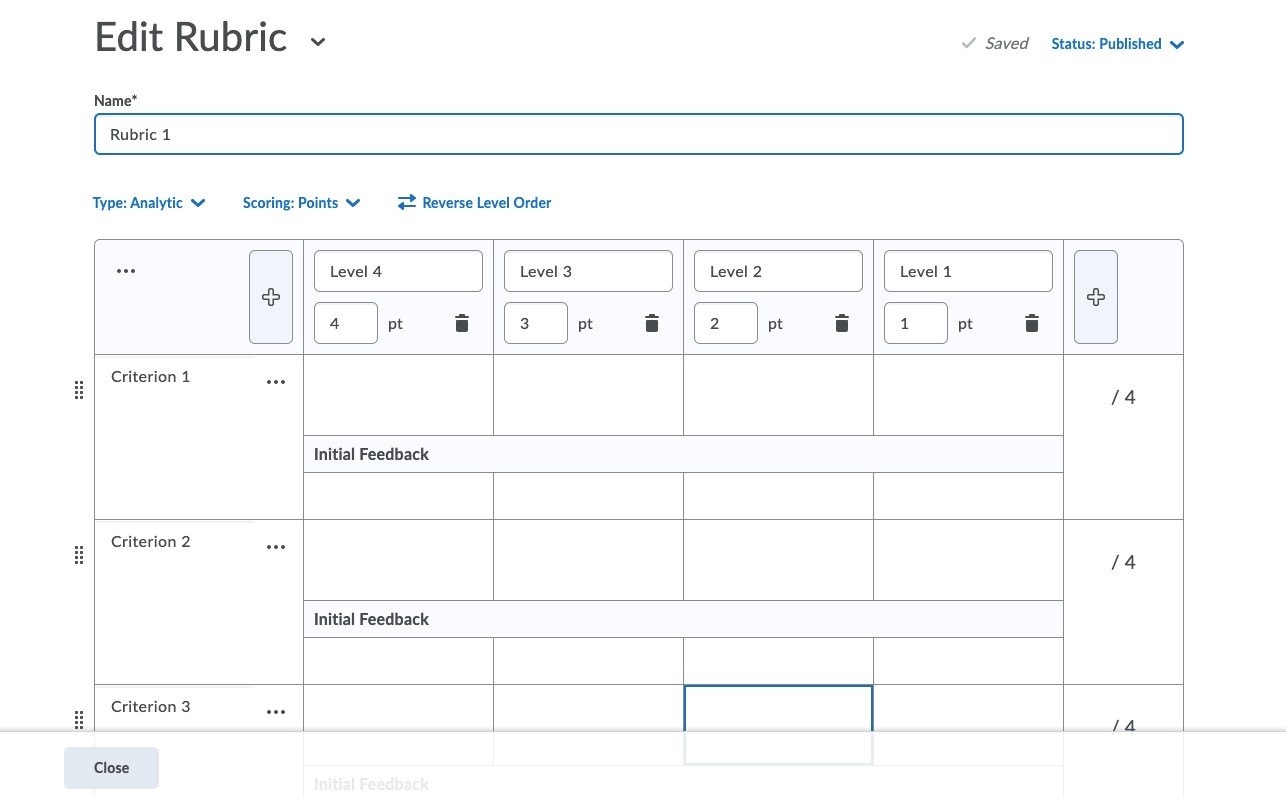The image size is (1286, 798).
Task: Open the Scoring: Points dropdown
Action: pos(301,203)
